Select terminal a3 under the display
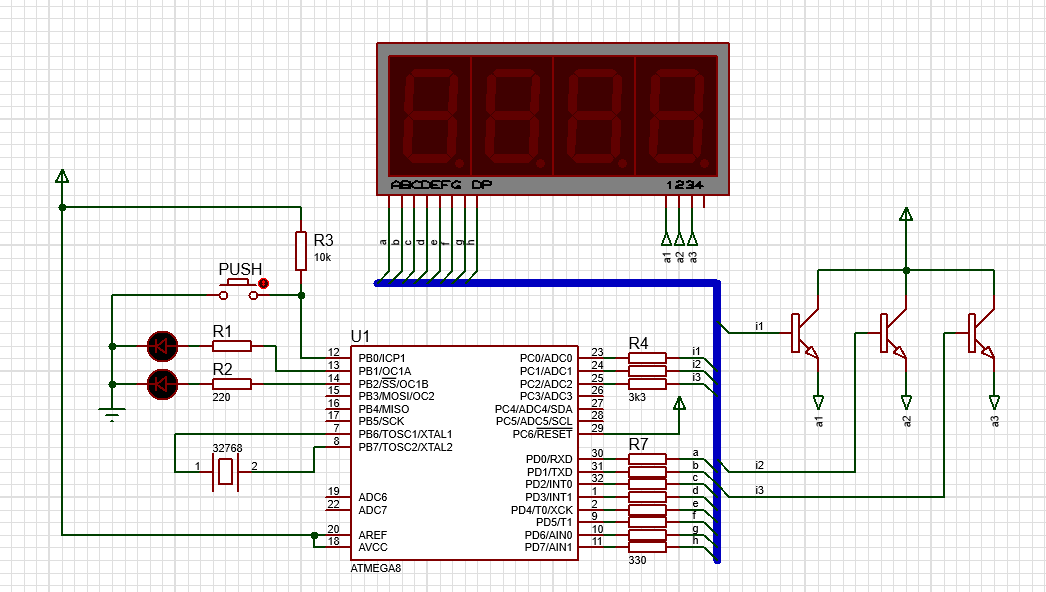Image resolution: width=1046 pixels, height=592 pixels. coord(692,238)
